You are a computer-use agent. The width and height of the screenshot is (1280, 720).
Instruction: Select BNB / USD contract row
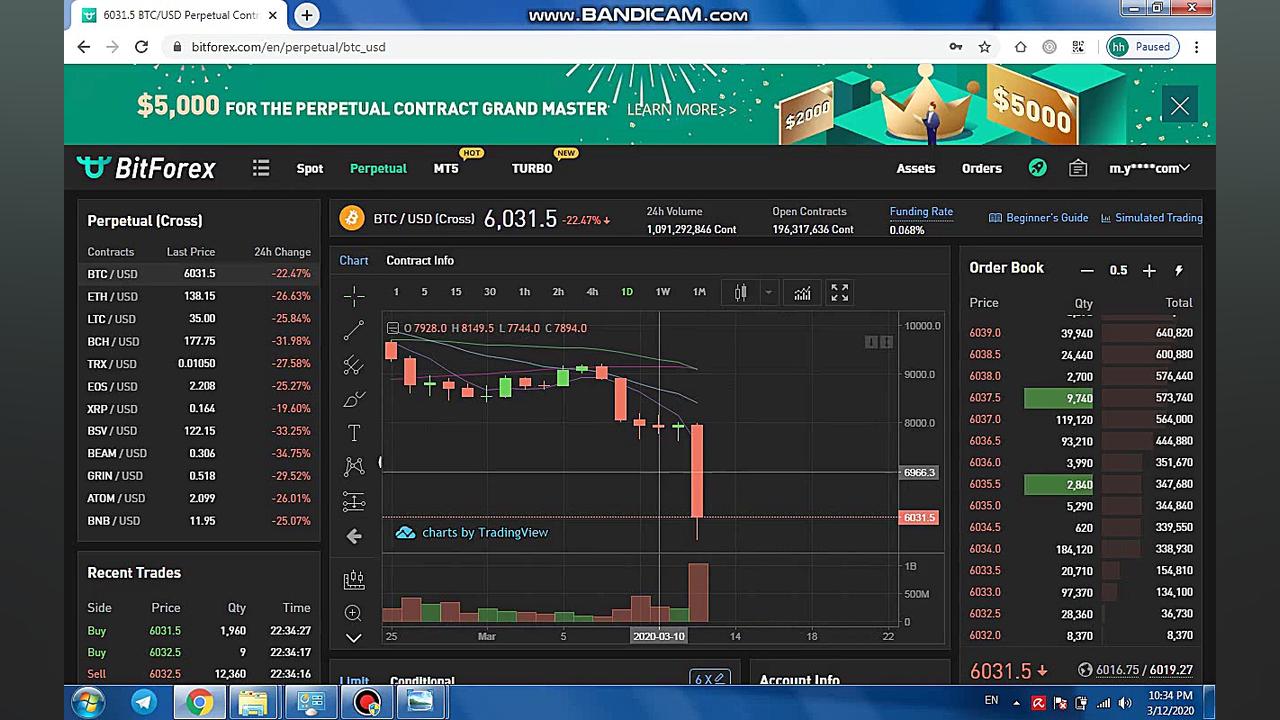point(199,521)
